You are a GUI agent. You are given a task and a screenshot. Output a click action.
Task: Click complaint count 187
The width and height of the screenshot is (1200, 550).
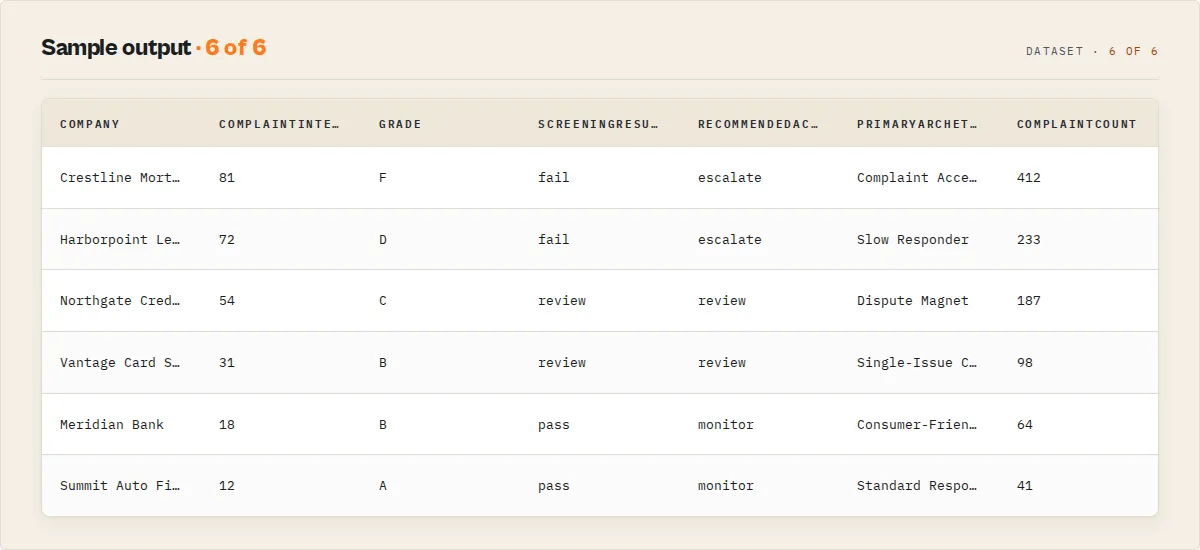(1029, 301)
